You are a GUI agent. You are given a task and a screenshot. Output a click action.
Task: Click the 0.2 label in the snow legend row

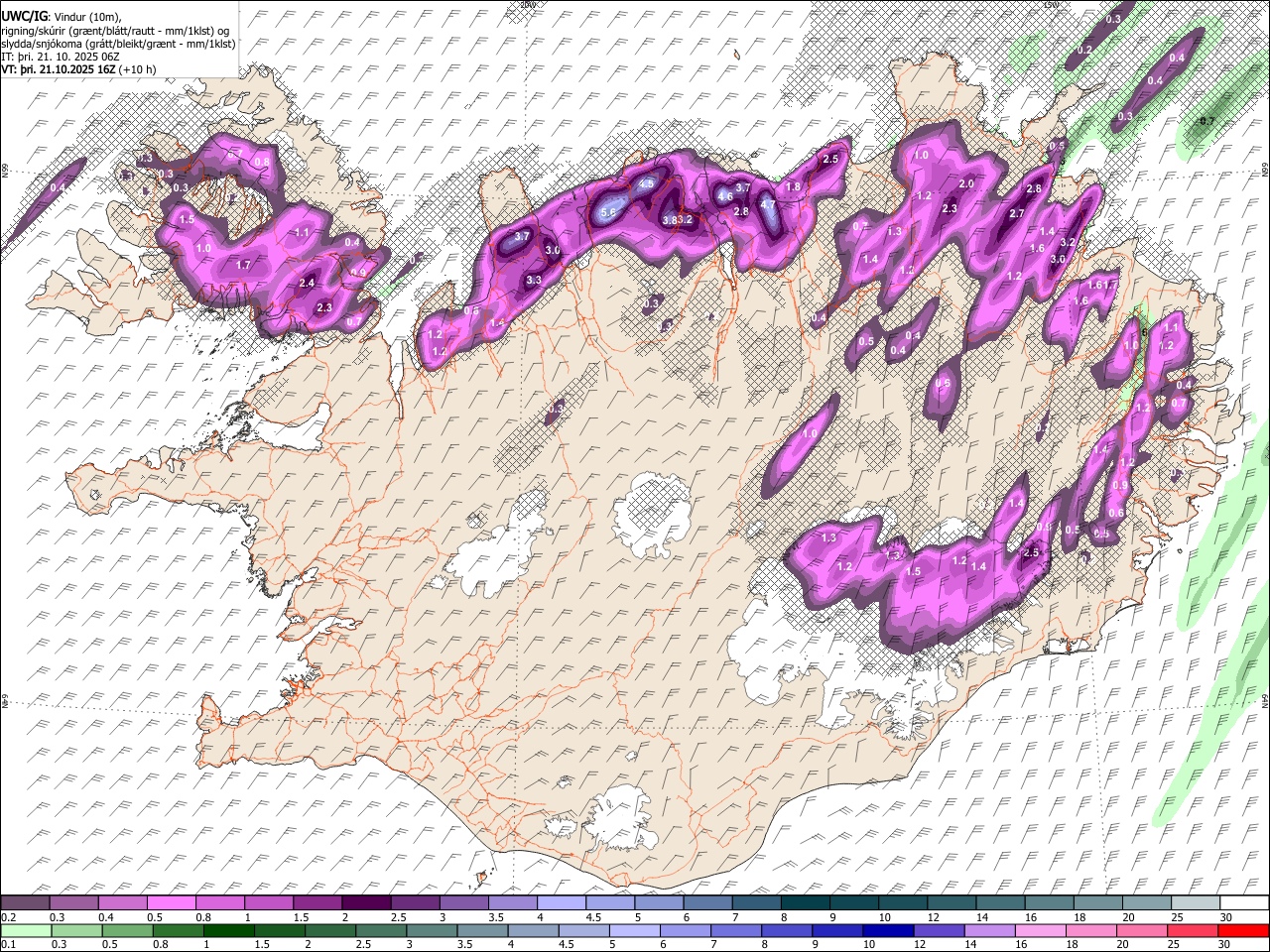8,917
